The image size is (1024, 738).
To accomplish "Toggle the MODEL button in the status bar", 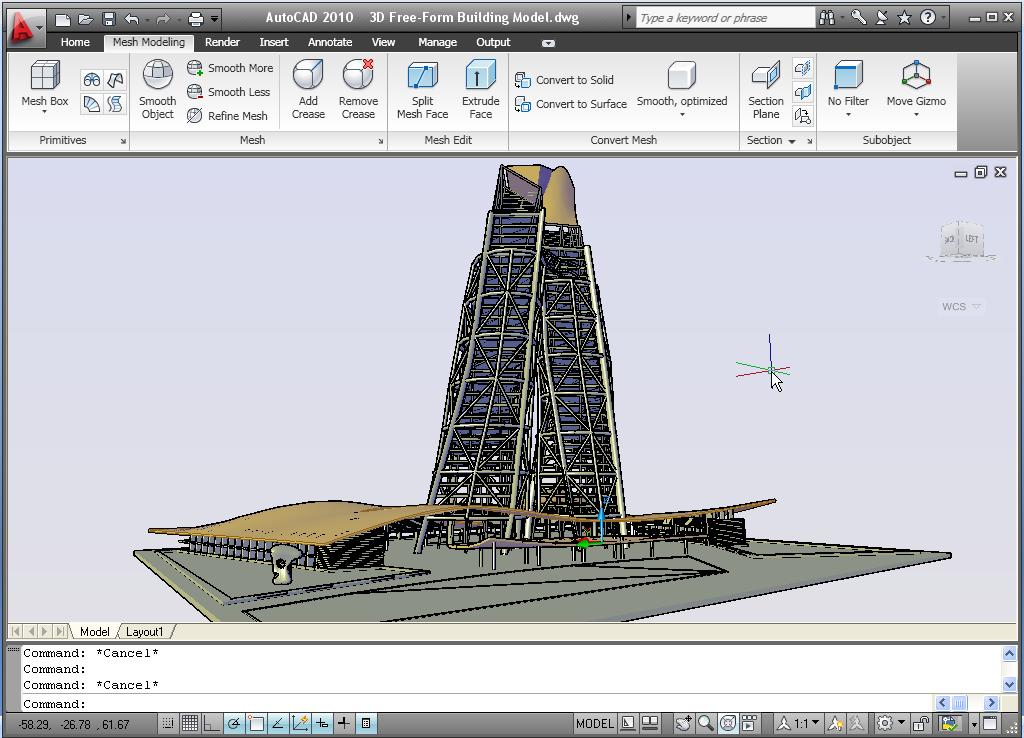I will pos(594,723).
